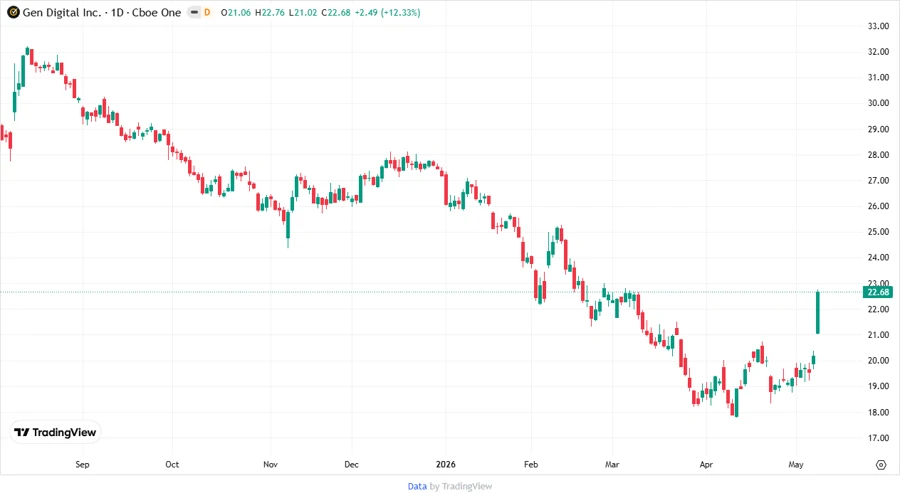Click the current price label 22.68
This screenshot has width=900, height=498.
878,292
